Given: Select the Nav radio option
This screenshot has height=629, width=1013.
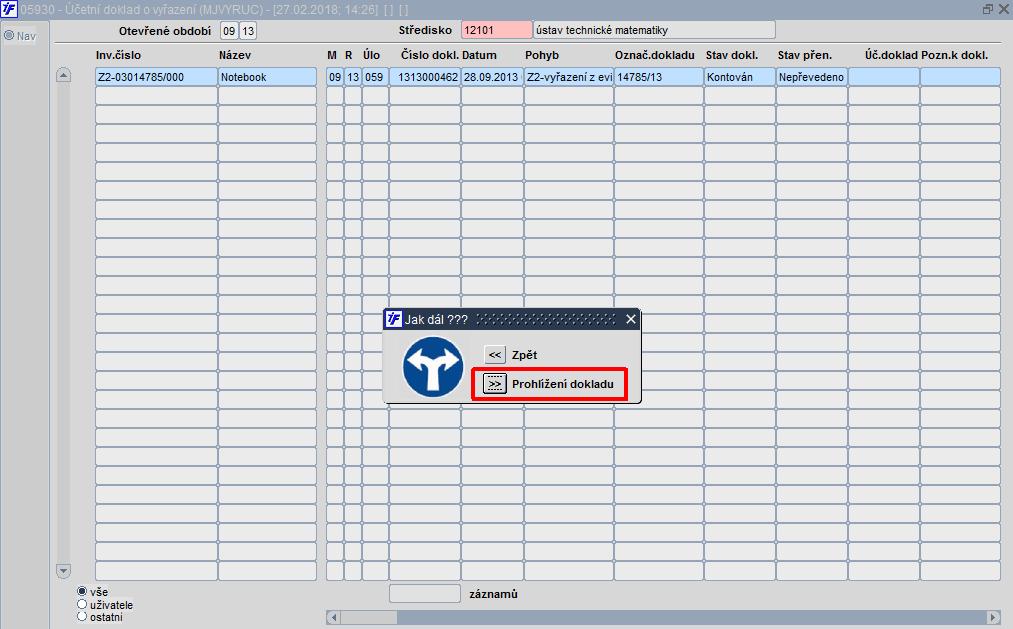Looking at the screenshot, I should pos(9,36).
